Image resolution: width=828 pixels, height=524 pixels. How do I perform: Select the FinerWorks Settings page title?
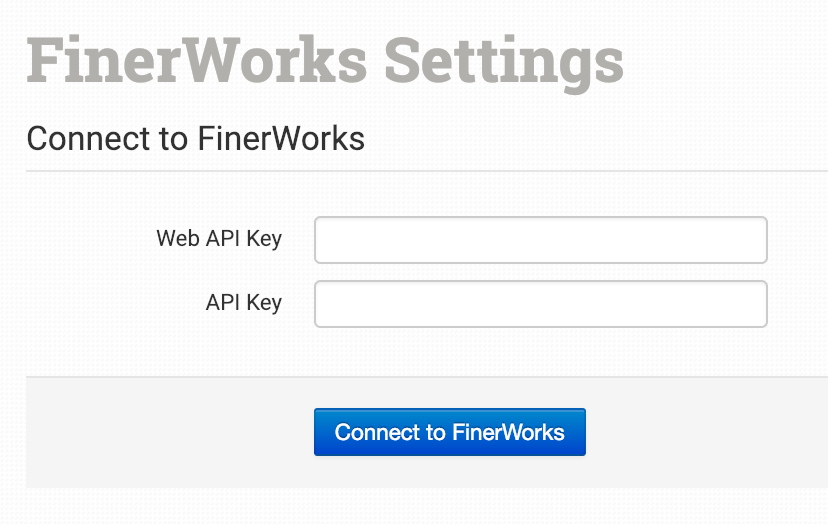tap(325, 61)
